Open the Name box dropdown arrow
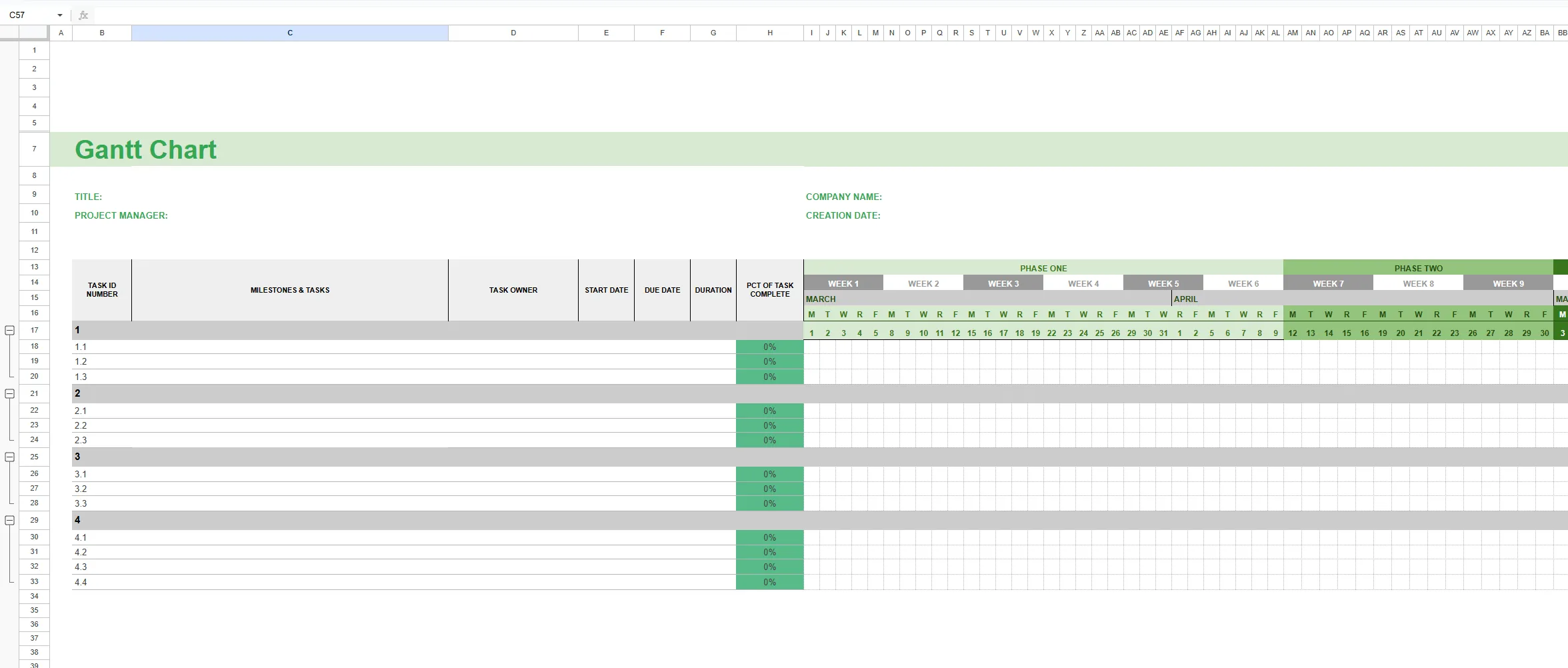This screenshot has height=668, width=1568. pyautogui.click(x=60, y=15)
